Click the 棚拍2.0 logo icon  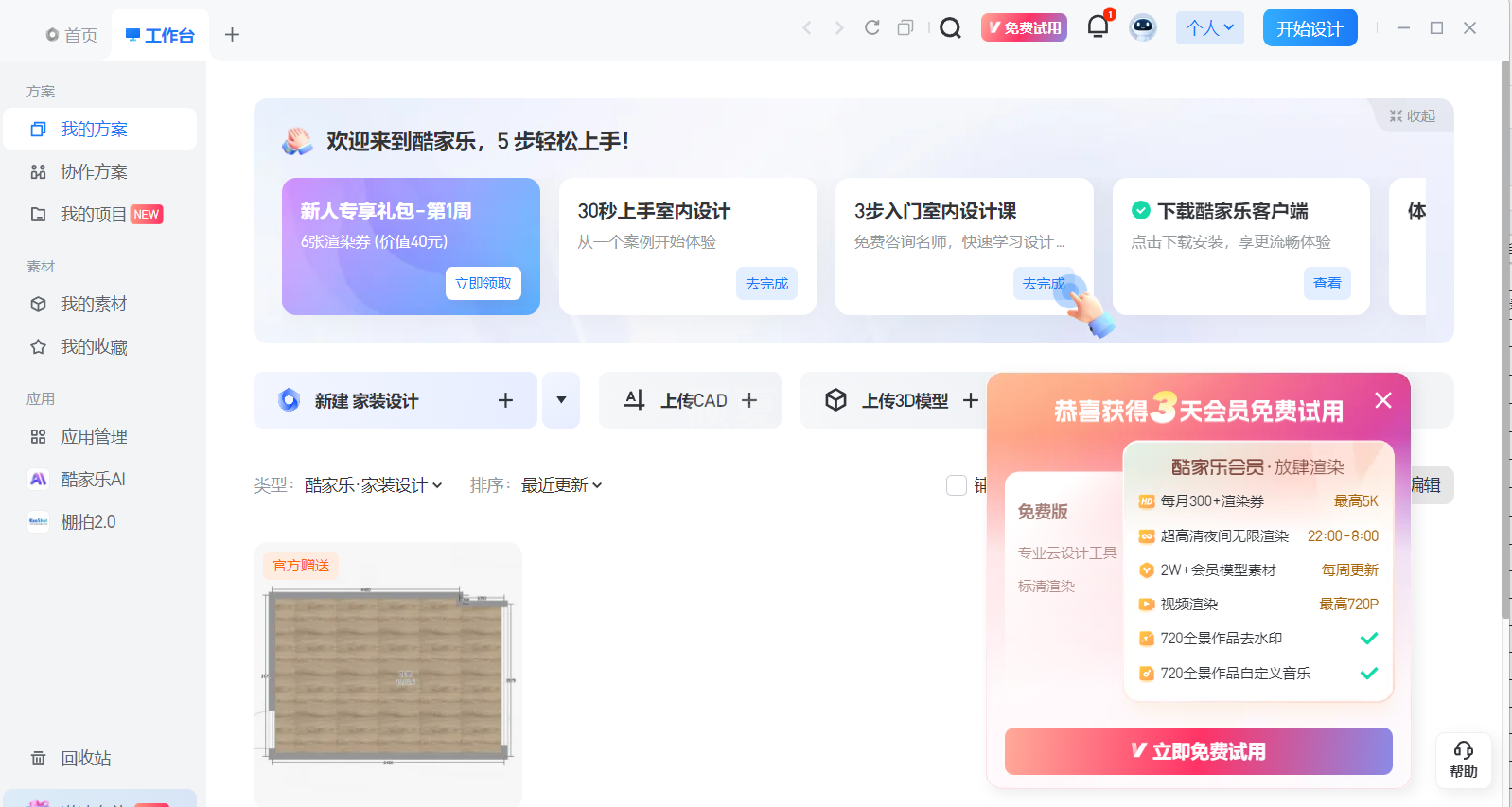(38, 521)
